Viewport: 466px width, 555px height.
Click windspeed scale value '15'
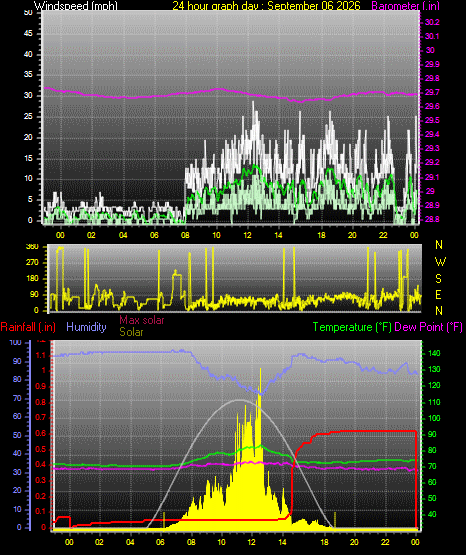[28, 158]
